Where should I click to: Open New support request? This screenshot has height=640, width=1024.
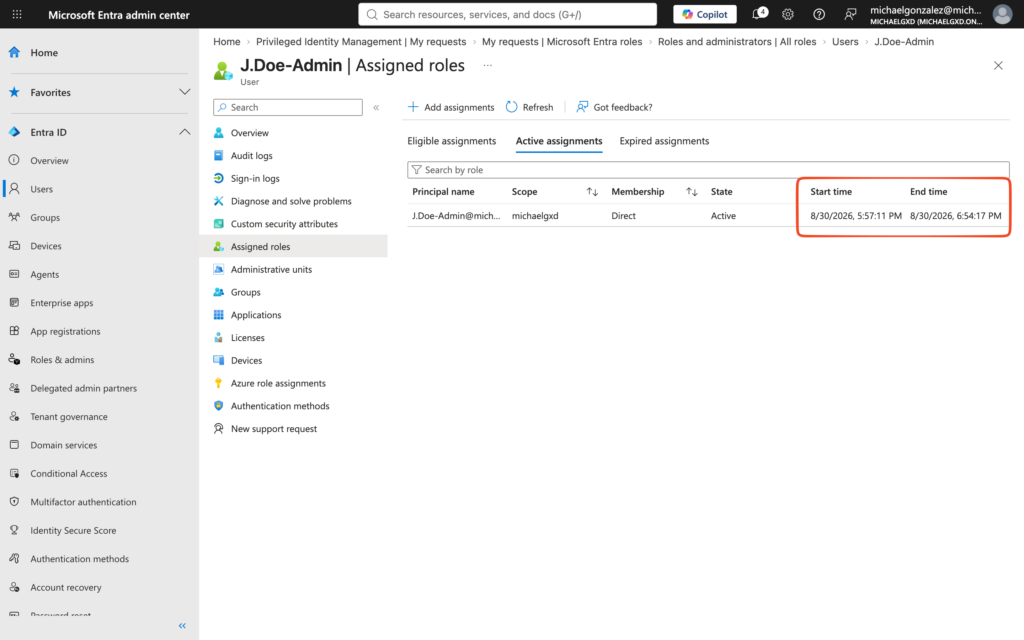[274, 429]
